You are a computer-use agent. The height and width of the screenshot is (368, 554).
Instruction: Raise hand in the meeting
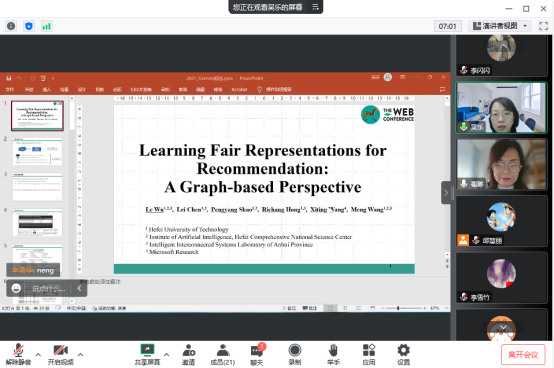click(x=333, y=355)
